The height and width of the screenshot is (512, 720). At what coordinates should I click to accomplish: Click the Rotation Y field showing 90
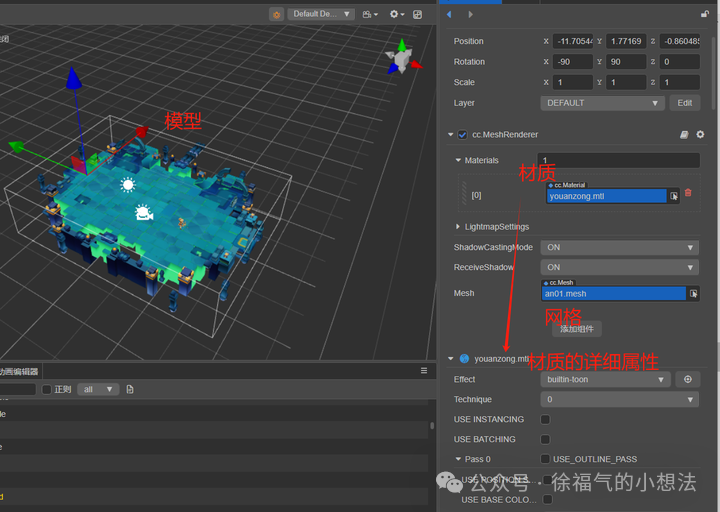coord(626,62)
